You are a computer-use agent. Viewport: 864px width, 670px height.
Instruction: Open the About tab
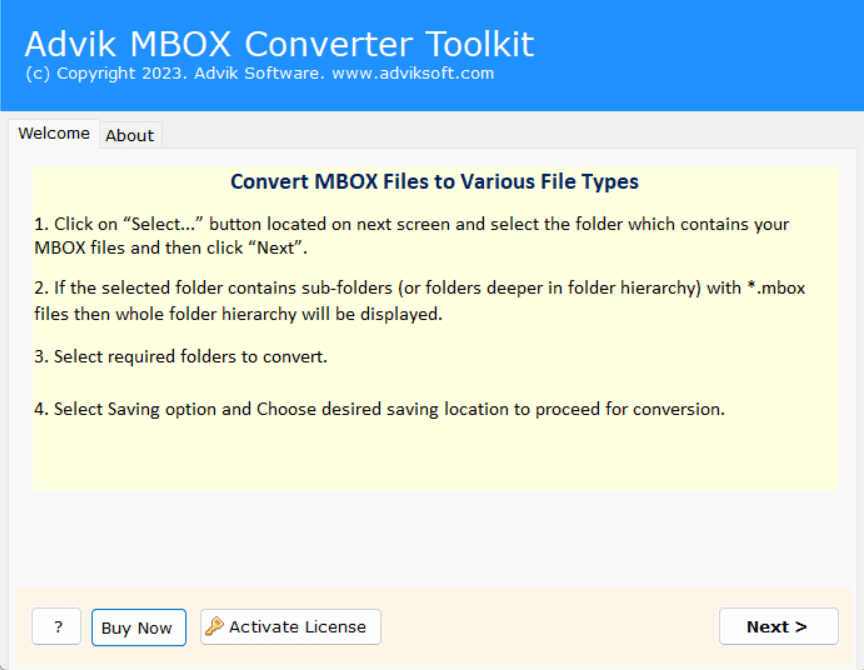(130, 136)
